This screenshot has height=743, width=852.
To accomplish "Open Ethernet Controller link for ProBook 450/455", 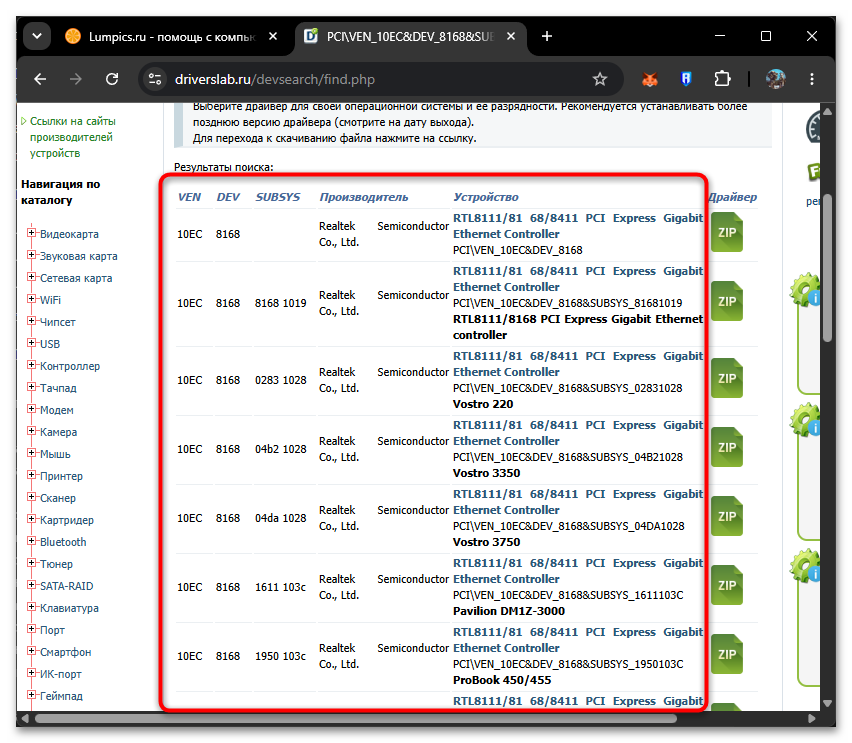I will 578,640.
